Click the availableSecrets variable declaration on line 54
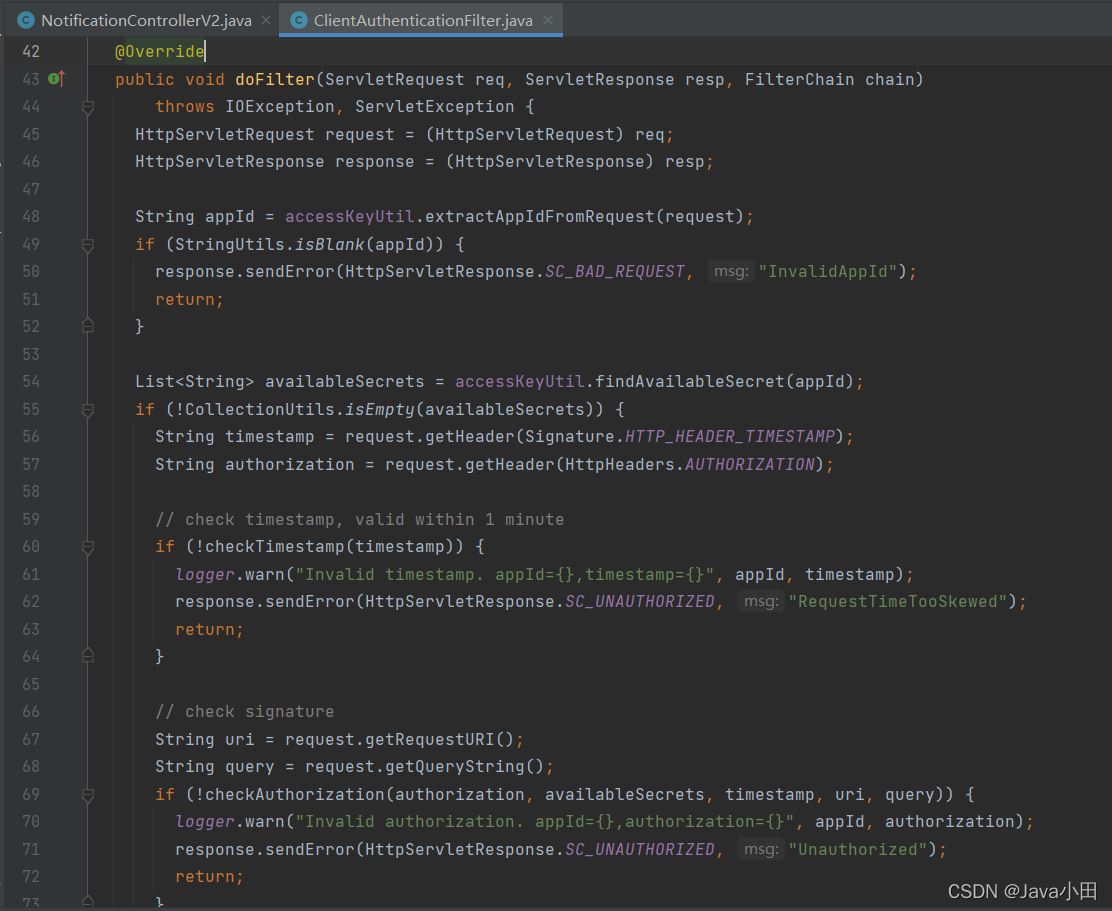The height and width of the screenshot is (911, 1112). click(x=345, y=382)
